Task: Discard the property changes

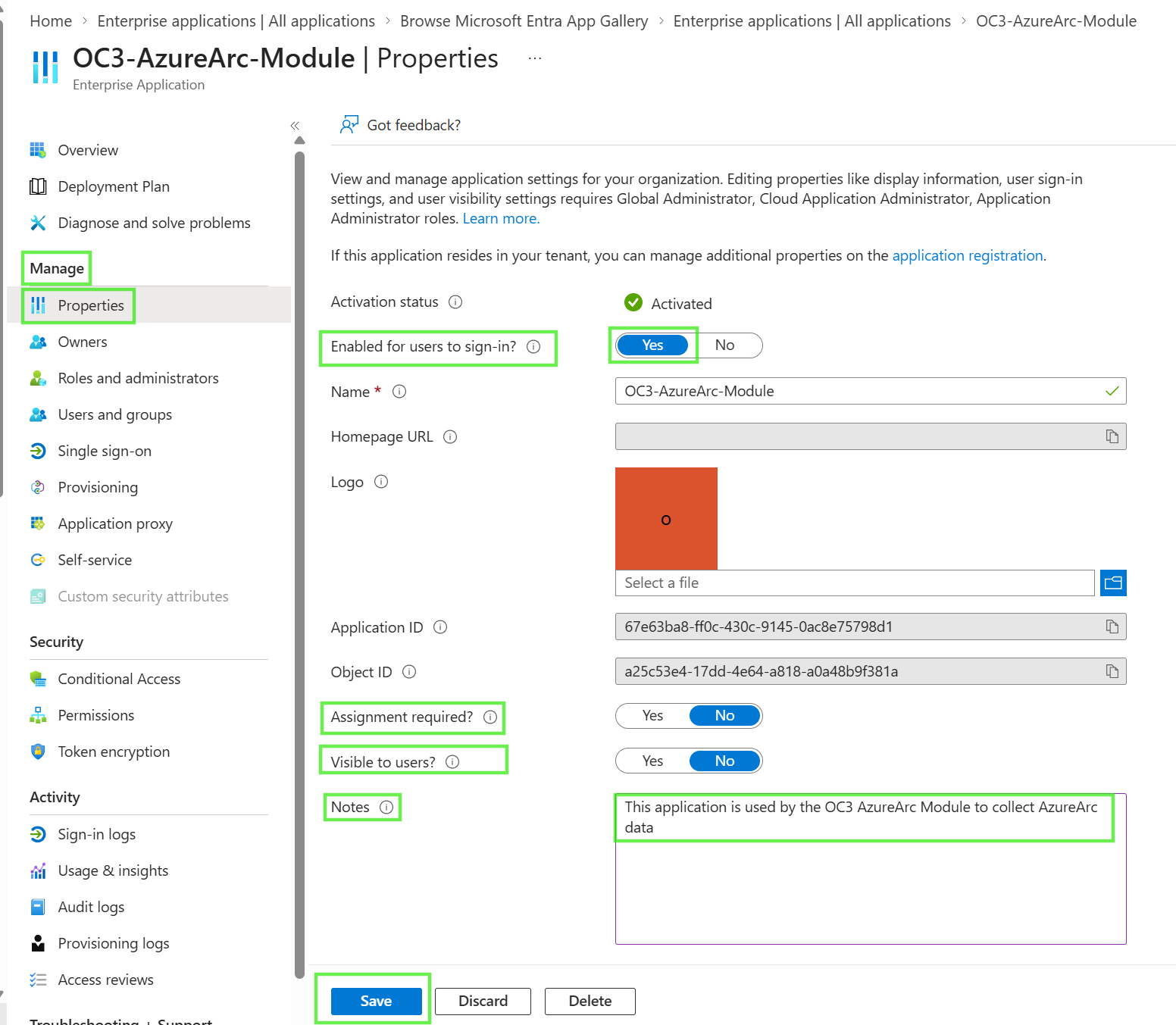Action: tap(483, 1001)
